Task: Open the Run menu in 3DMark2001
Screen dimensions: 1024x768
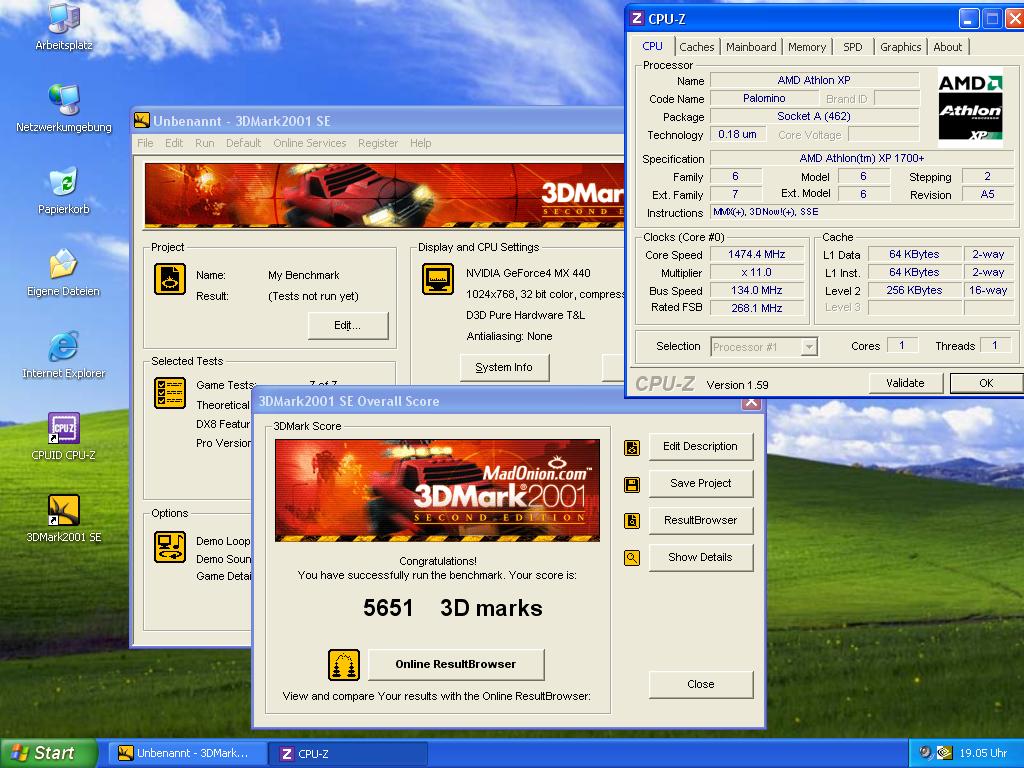Action: (x=205, y=143)
